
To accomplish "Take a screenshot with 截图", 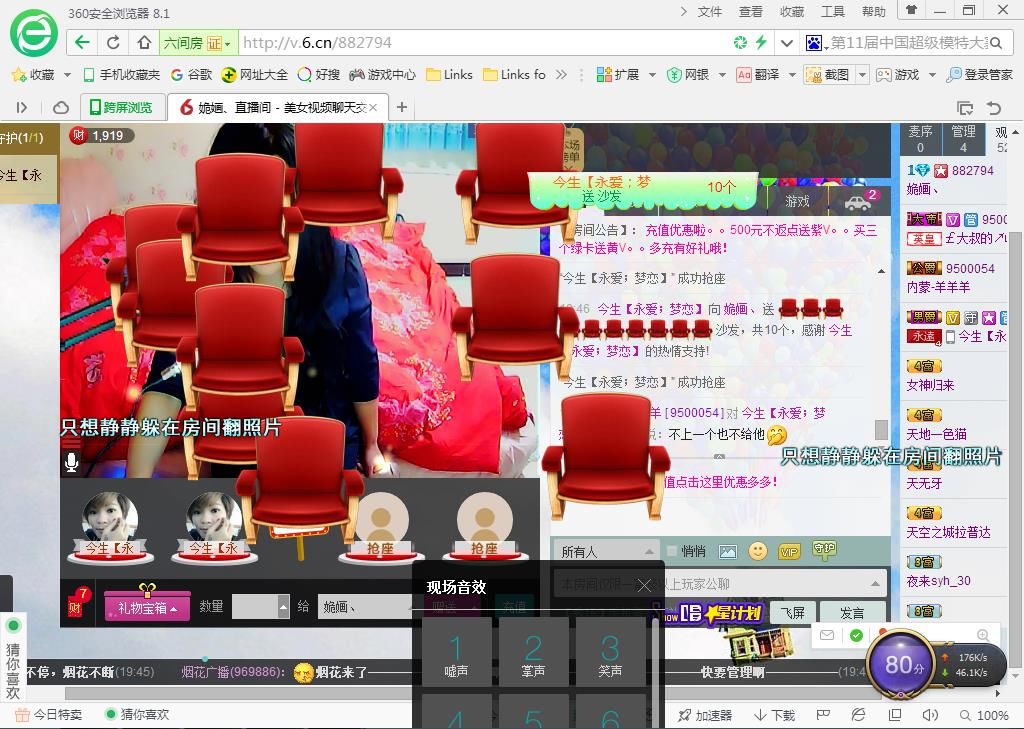I will [828, 74].
